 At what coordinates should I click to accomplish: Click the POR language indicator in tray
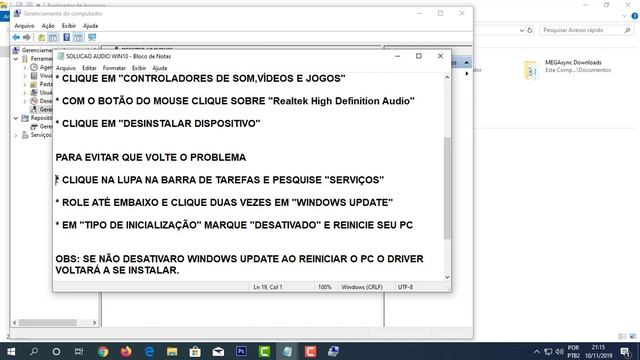(x=573, y=348)
